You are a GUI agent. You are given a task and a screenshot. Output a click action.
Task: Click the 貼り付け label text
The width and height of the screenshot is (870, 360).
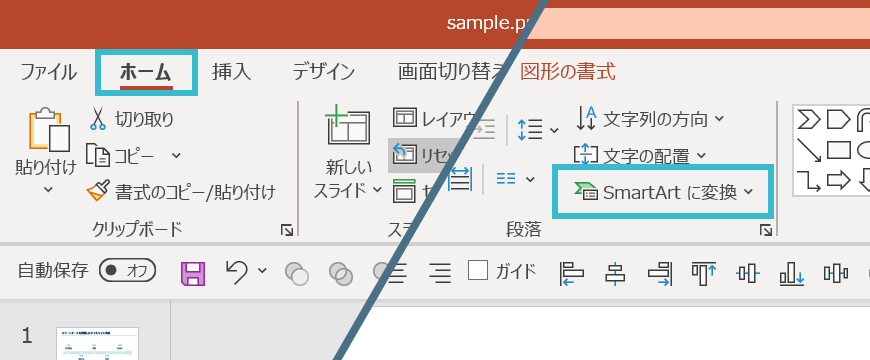45,167
